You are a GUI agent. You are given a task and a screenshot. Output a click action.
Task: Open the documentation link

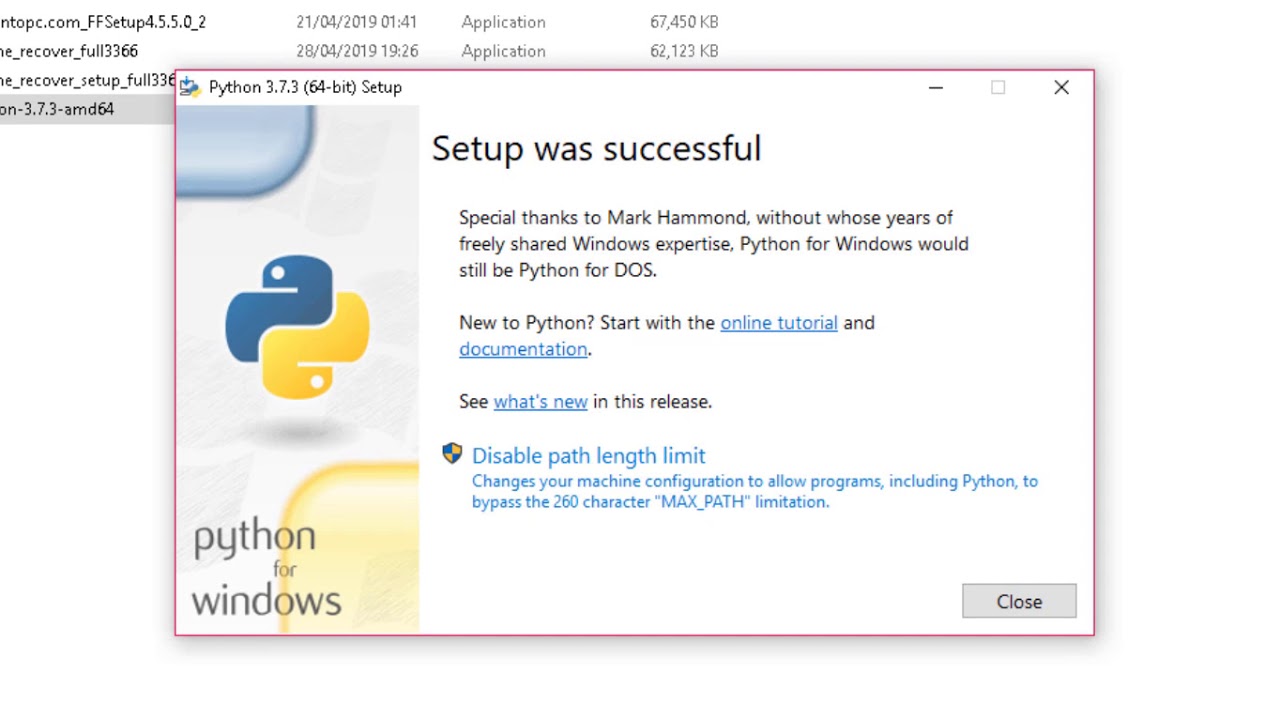[523, 349]
